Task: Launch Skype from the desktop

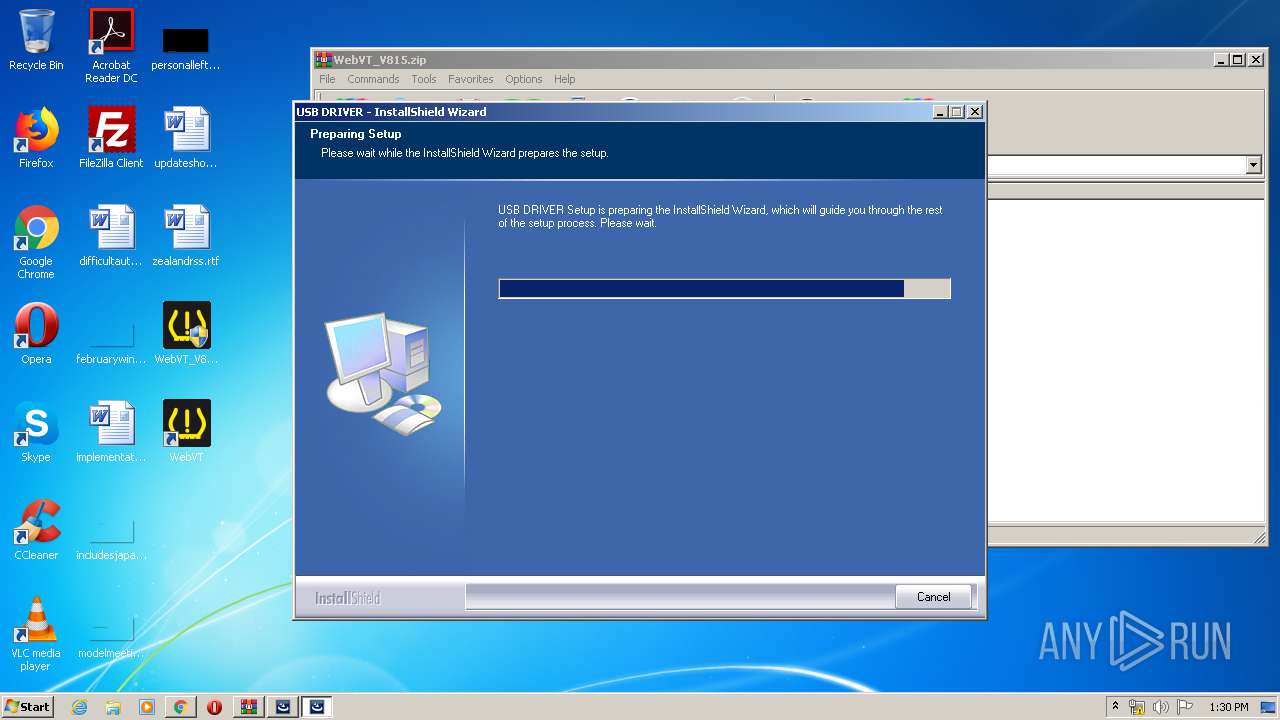Action: 36,432
